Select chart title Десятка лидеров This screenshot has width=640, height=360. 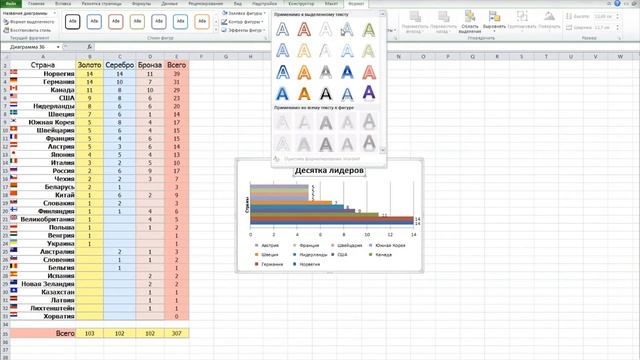click(x=329, y=170)
